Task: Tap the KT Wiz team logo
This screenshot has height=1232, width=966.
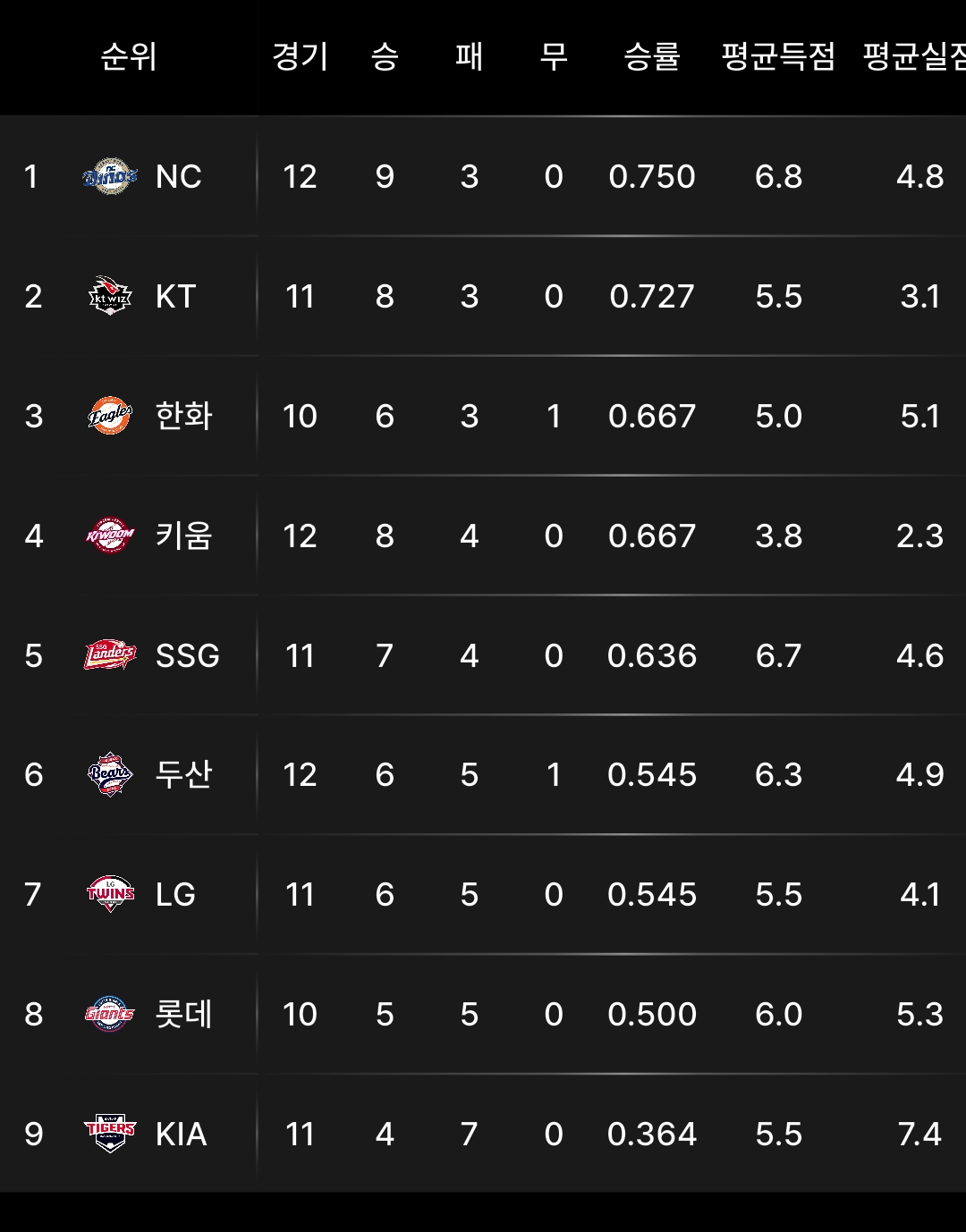Action: tap(110, 296)
